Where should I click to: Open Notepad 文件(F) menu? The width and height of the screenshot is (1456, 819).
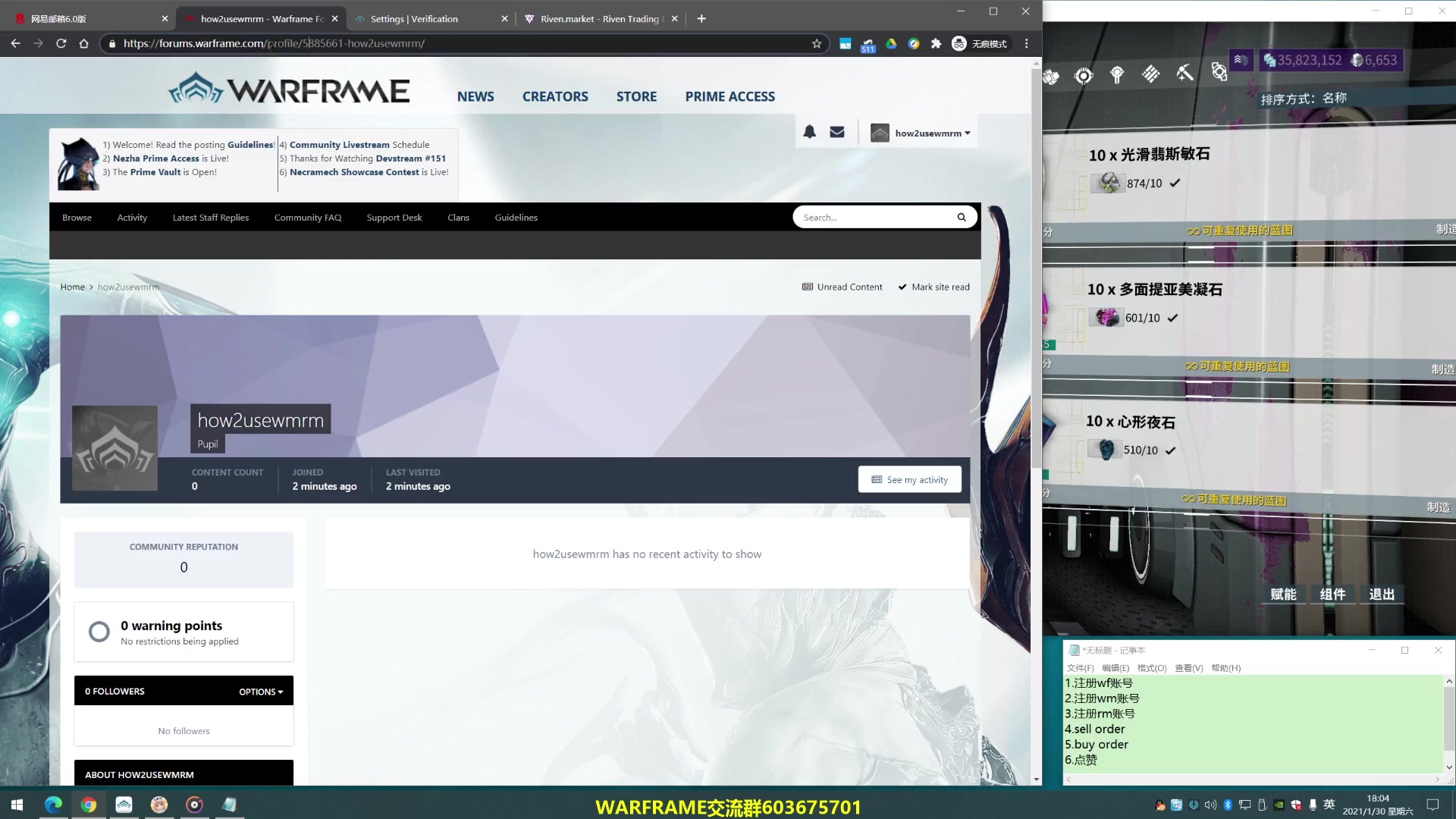click(1080, 668)
